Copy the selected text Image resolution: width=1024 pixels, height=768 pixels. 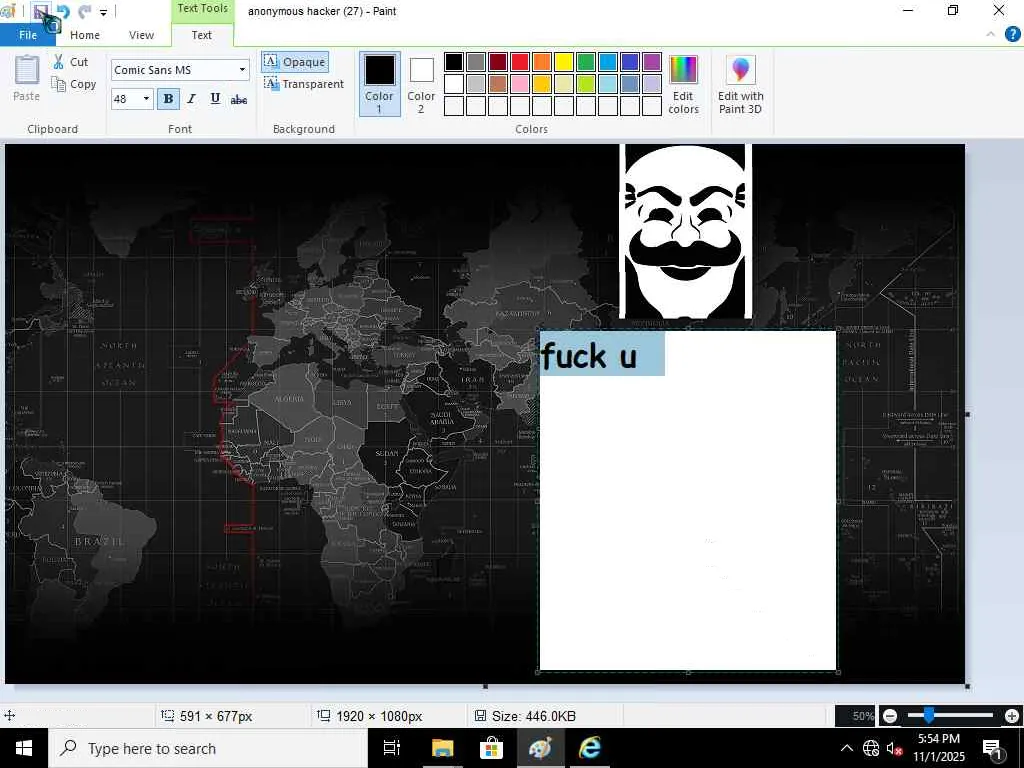click(74, 84)
